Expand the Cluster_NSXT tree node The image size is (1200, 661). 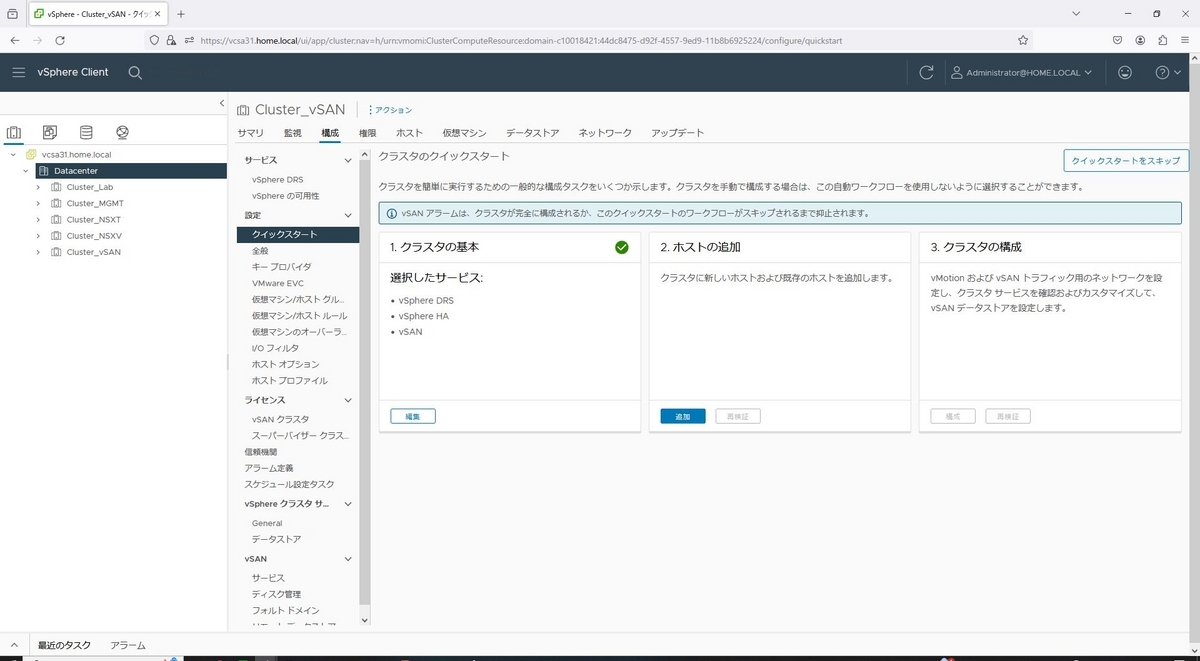pyautogui.click(x=38, y=219)
